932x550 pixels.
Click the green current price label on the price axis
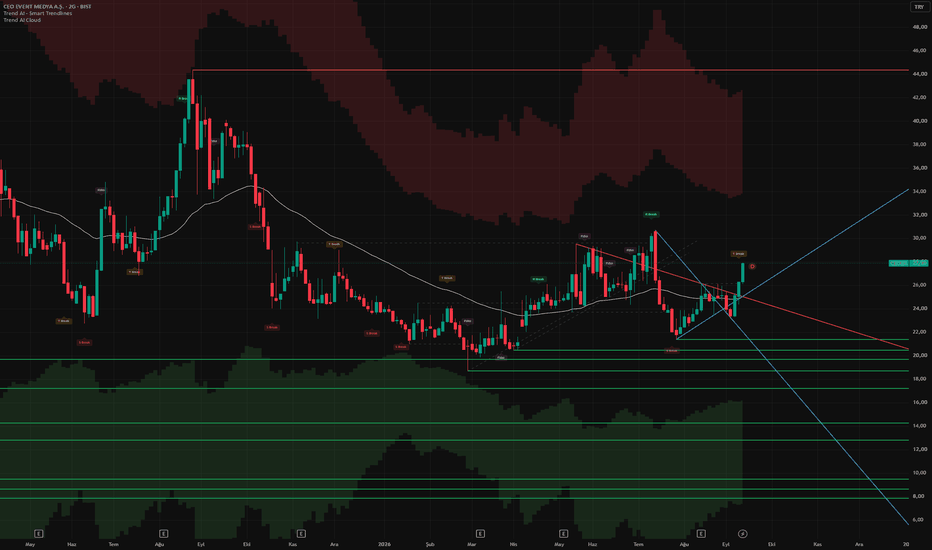coord(908,263)
